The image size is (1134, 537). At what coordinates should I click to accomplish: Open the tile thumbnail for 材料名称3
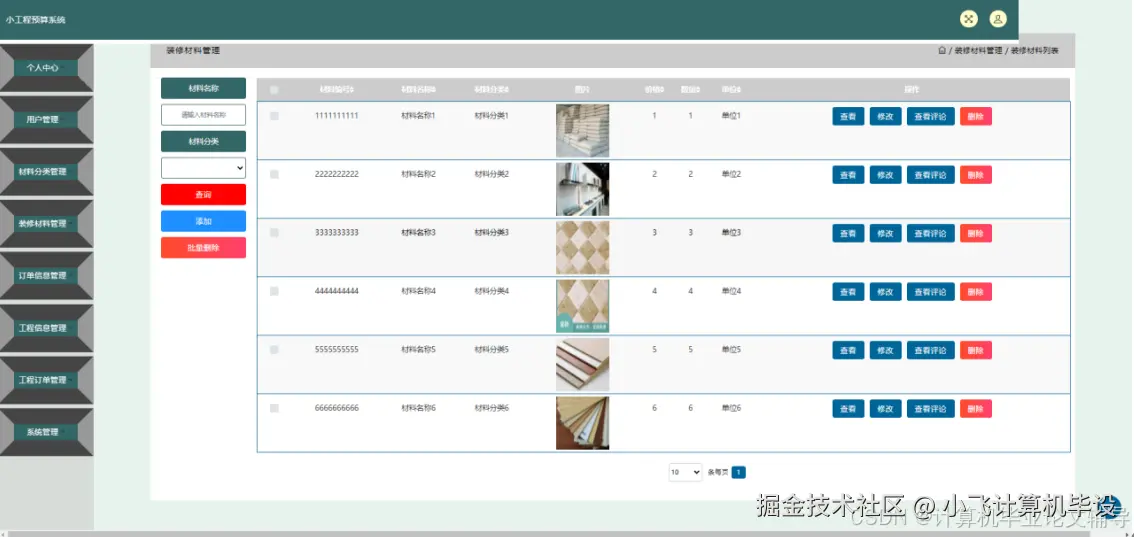pyautogui.click(x=582, y=248)
